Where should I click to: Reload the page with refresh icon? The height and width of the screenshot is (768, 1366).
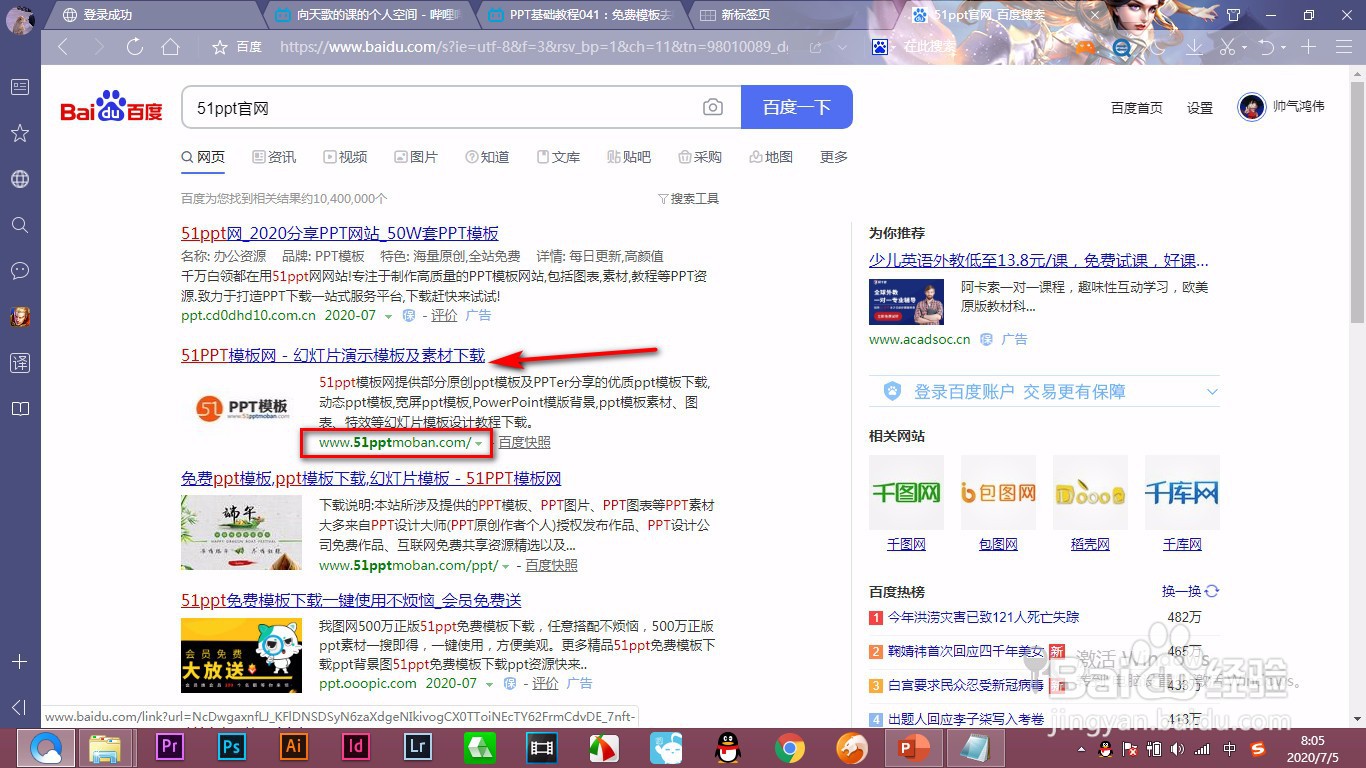click(x=135, y=47)
